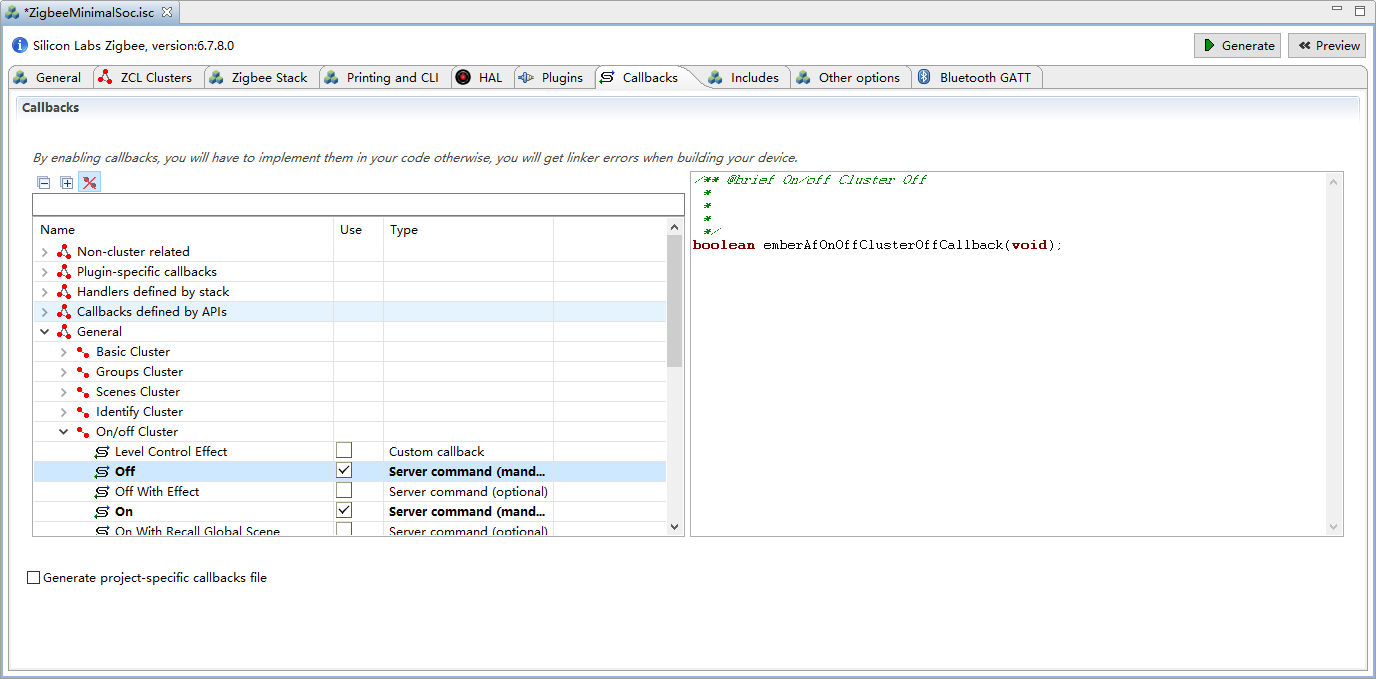Click the expand all tree icon
This screenshot has width=1376, height=679.
pos(67,183)
